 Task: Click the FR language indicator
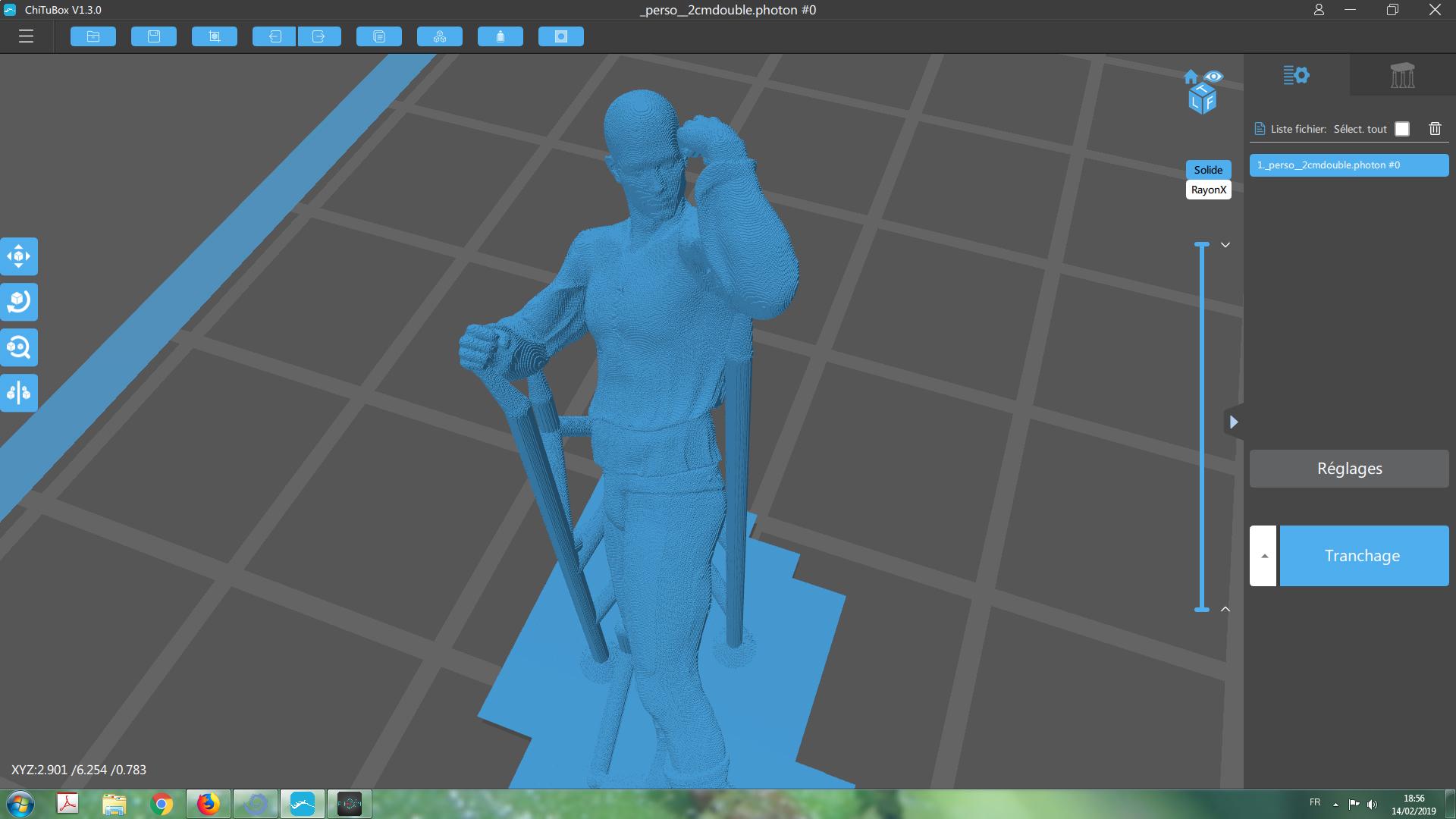click(x=1315, y=802)
